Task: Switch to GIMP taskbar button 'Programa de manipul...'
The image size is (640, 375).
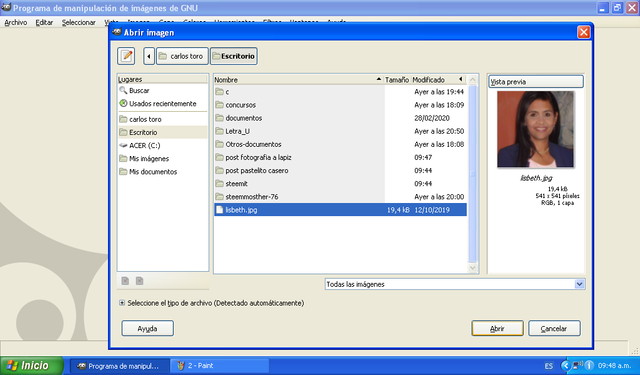Action: click(119, 366)
